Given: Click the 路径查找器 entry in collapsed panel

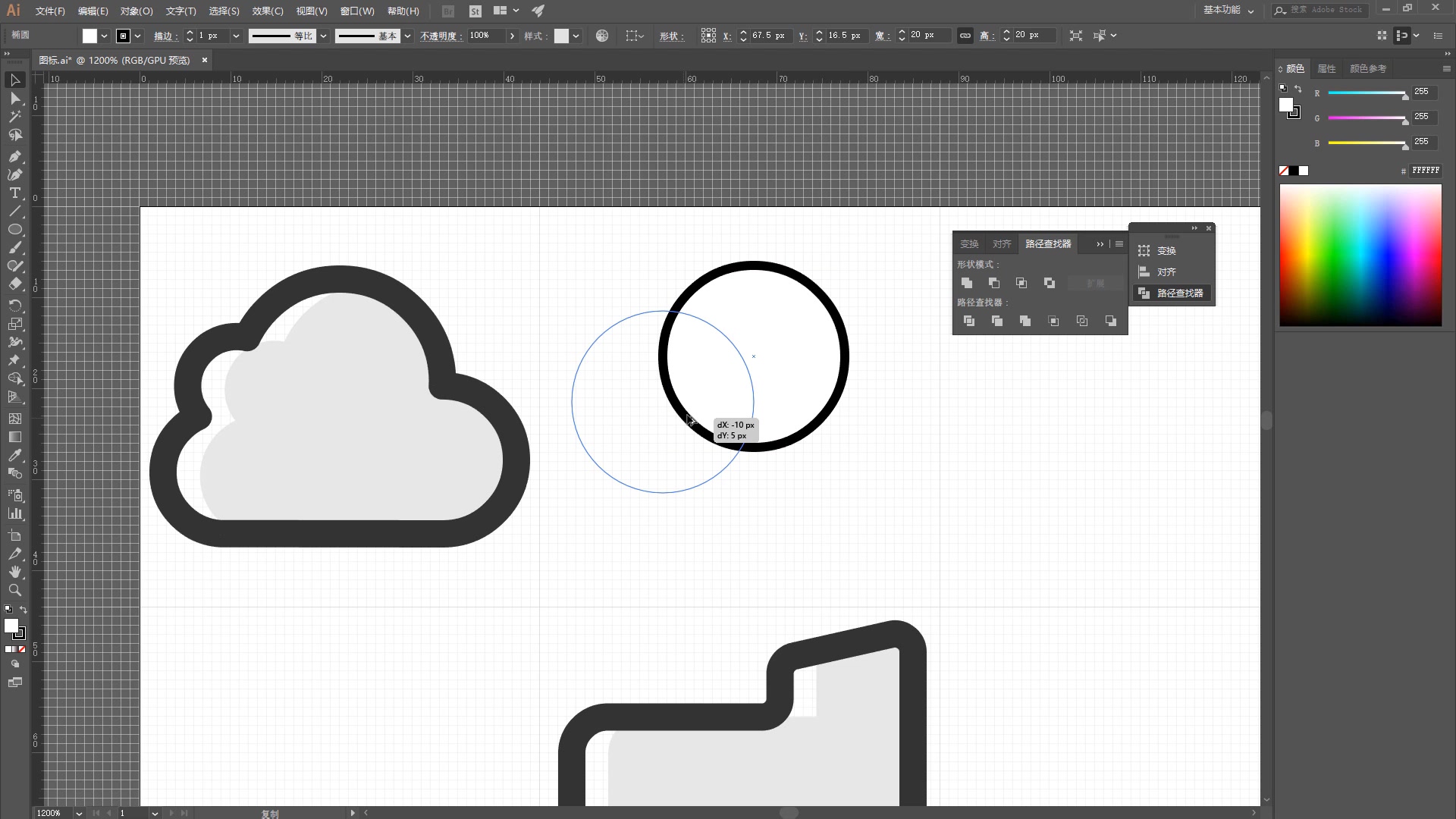Looking at the screenshot, I should coord(1179,293).
